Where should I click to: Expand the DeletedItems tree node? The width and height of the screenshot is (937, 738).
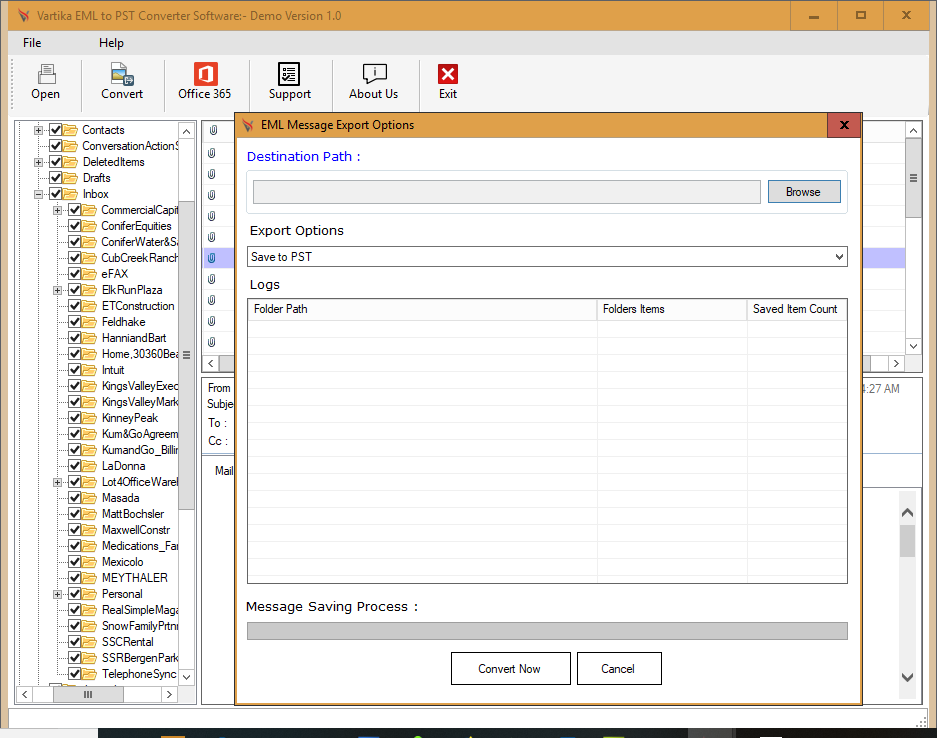click(38, 163)
